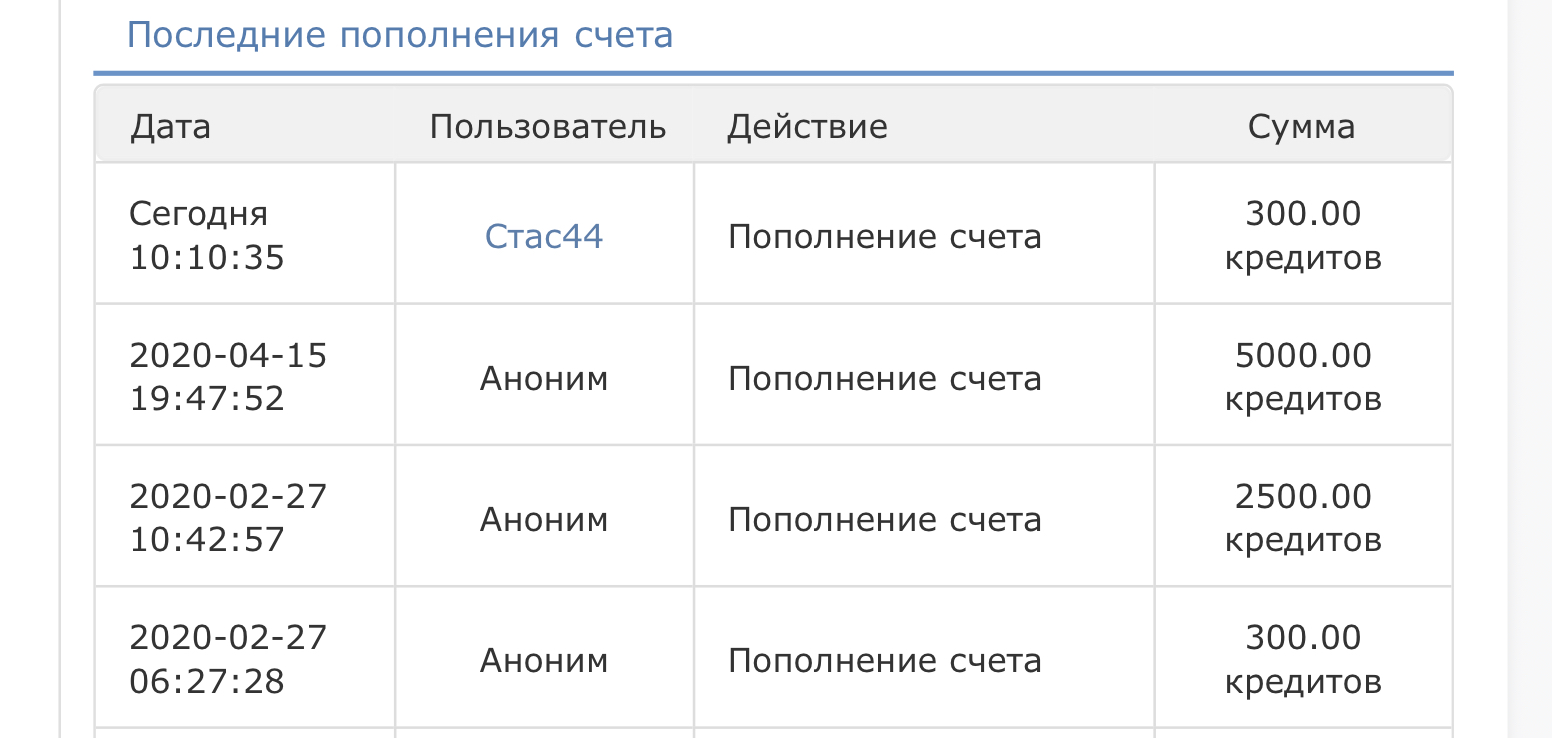Click Аноним in the 2020-04-15 row
Screen dimensions: 1552x738
coord(544,378)
